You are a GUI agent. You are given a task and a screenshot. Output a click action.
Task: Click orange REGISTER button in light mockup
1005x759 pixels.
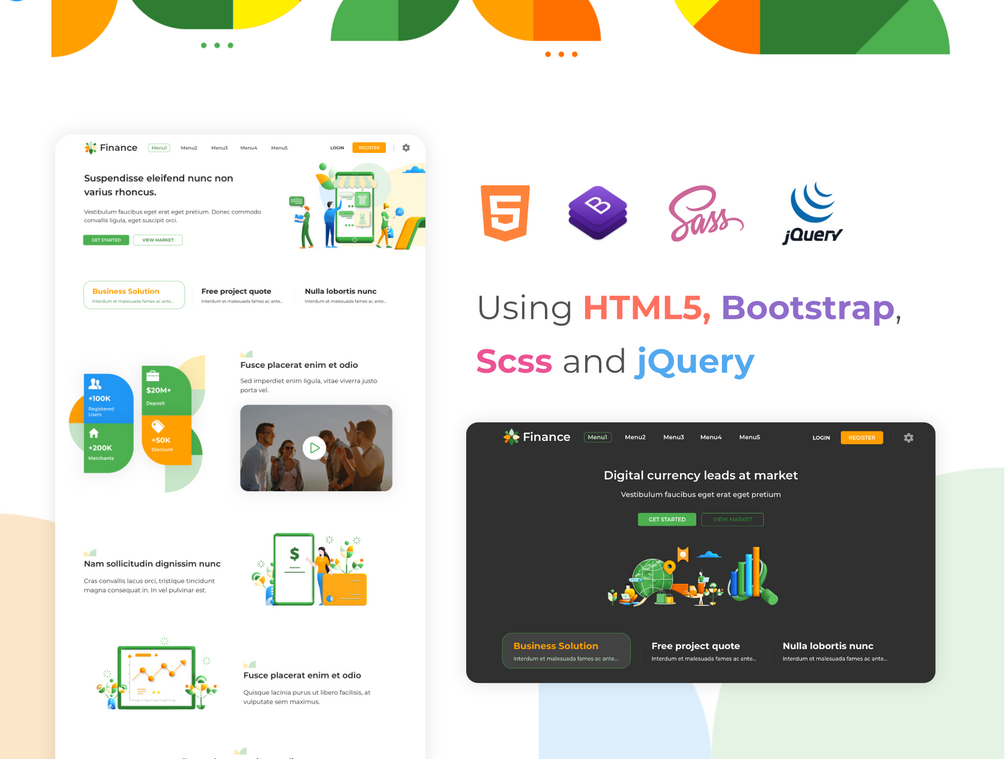[x=369, y=148]
